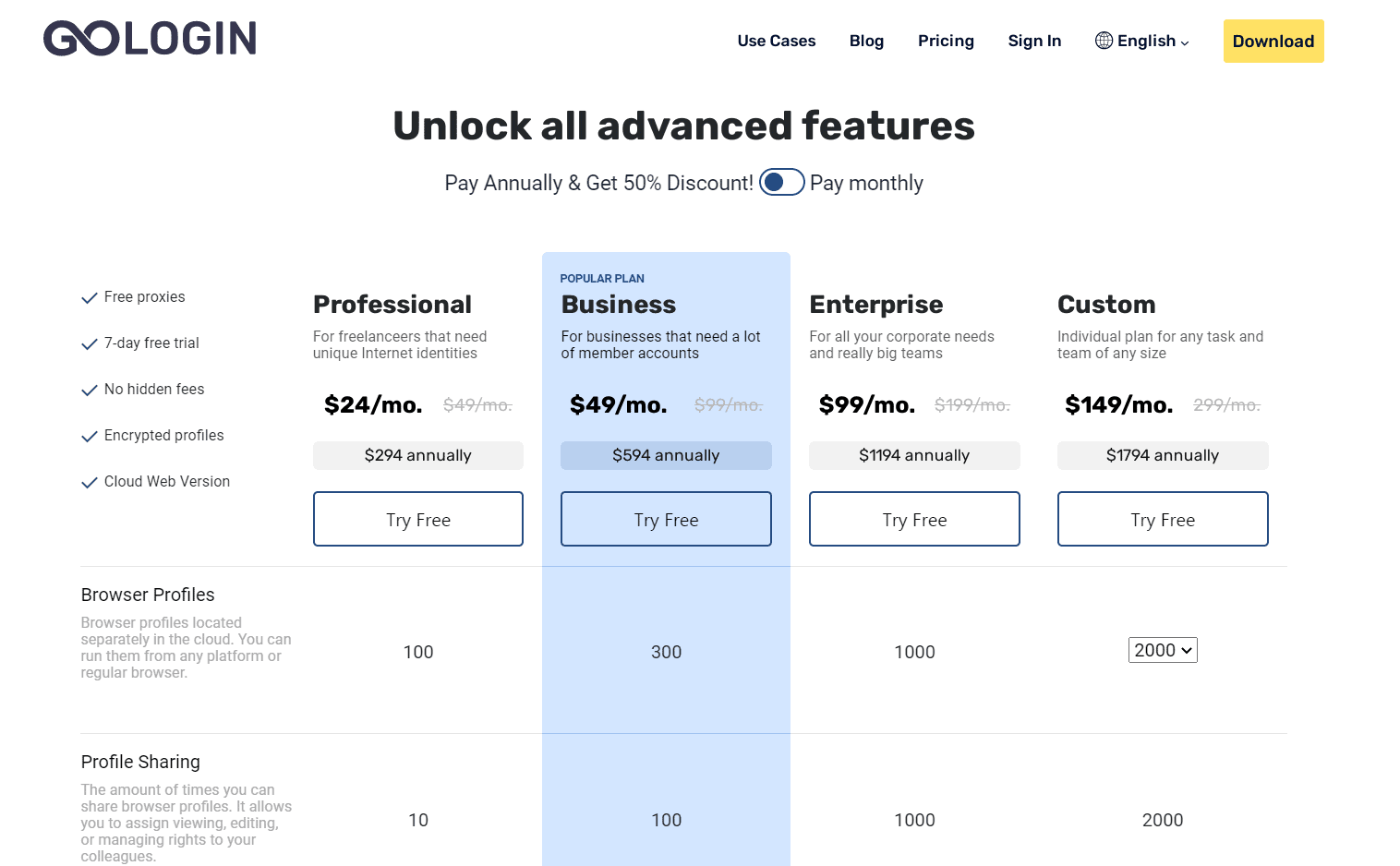Click the globe language icon
Image resolution: width=1400 pixels, height=866 pixels.
tap(1104, 41)
